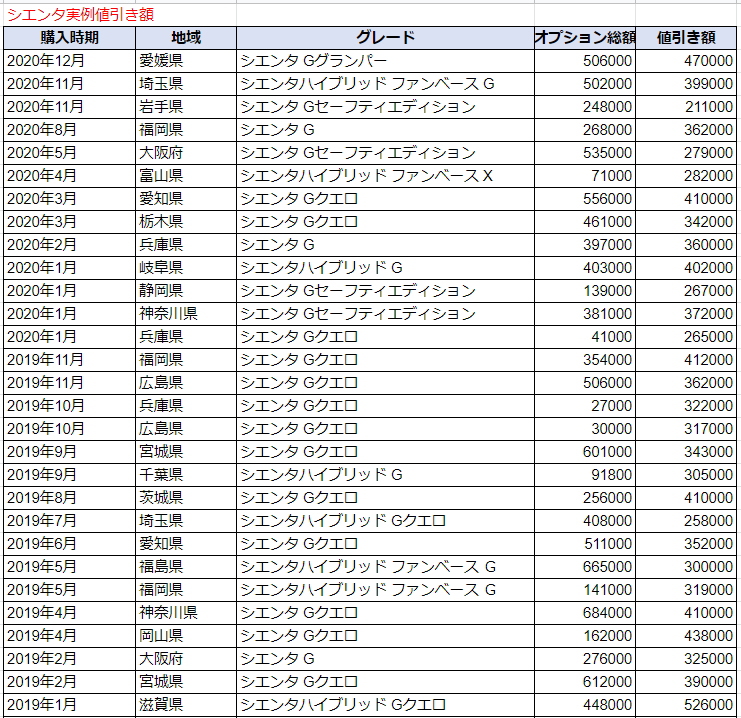Select the 2020年8月 date cell
Image resolution: width=741 pixels, height=718 pixels.
point(69,130)
